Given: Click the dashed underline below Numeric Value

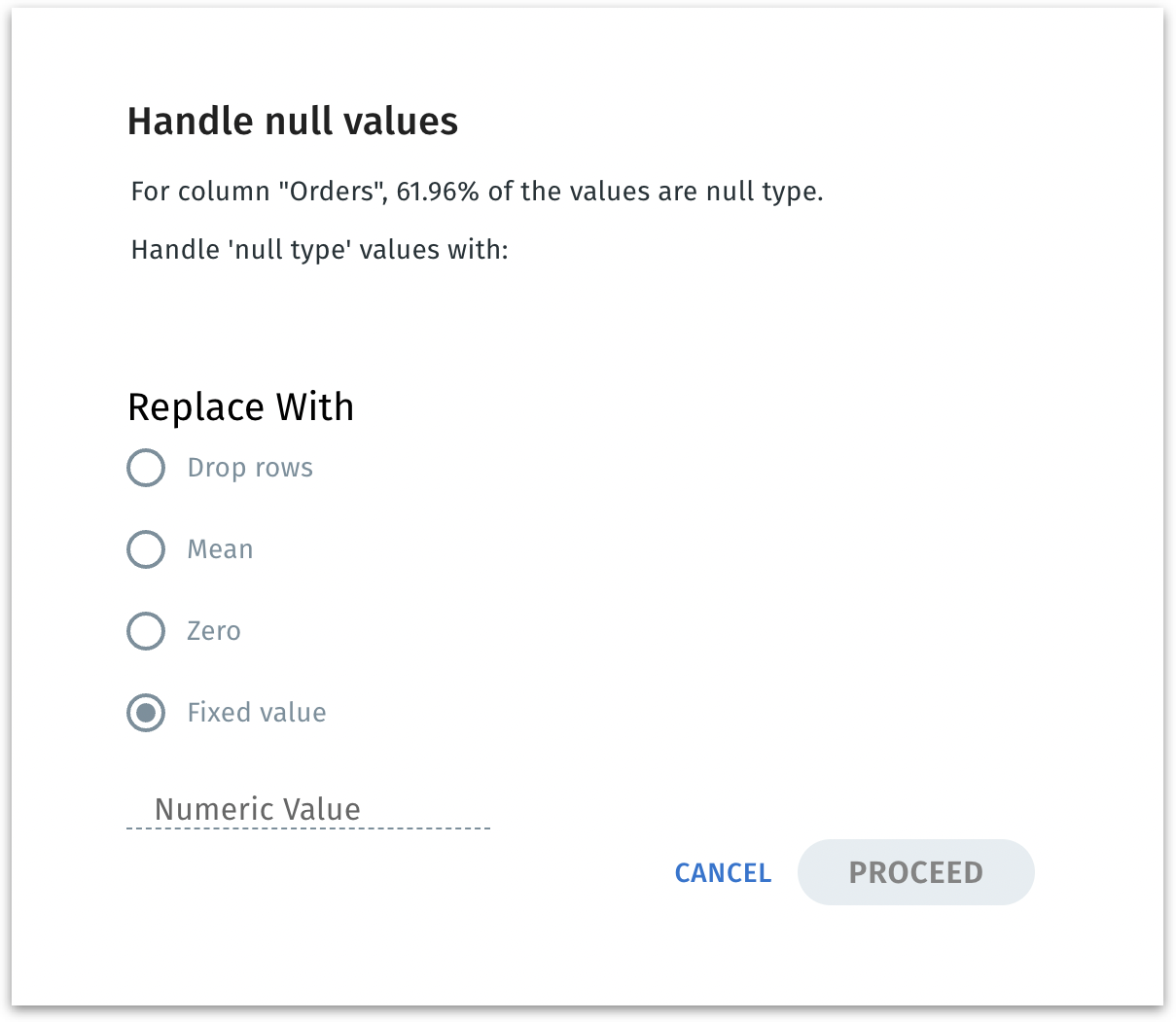Looking at the screenshot, I should 307,828.
